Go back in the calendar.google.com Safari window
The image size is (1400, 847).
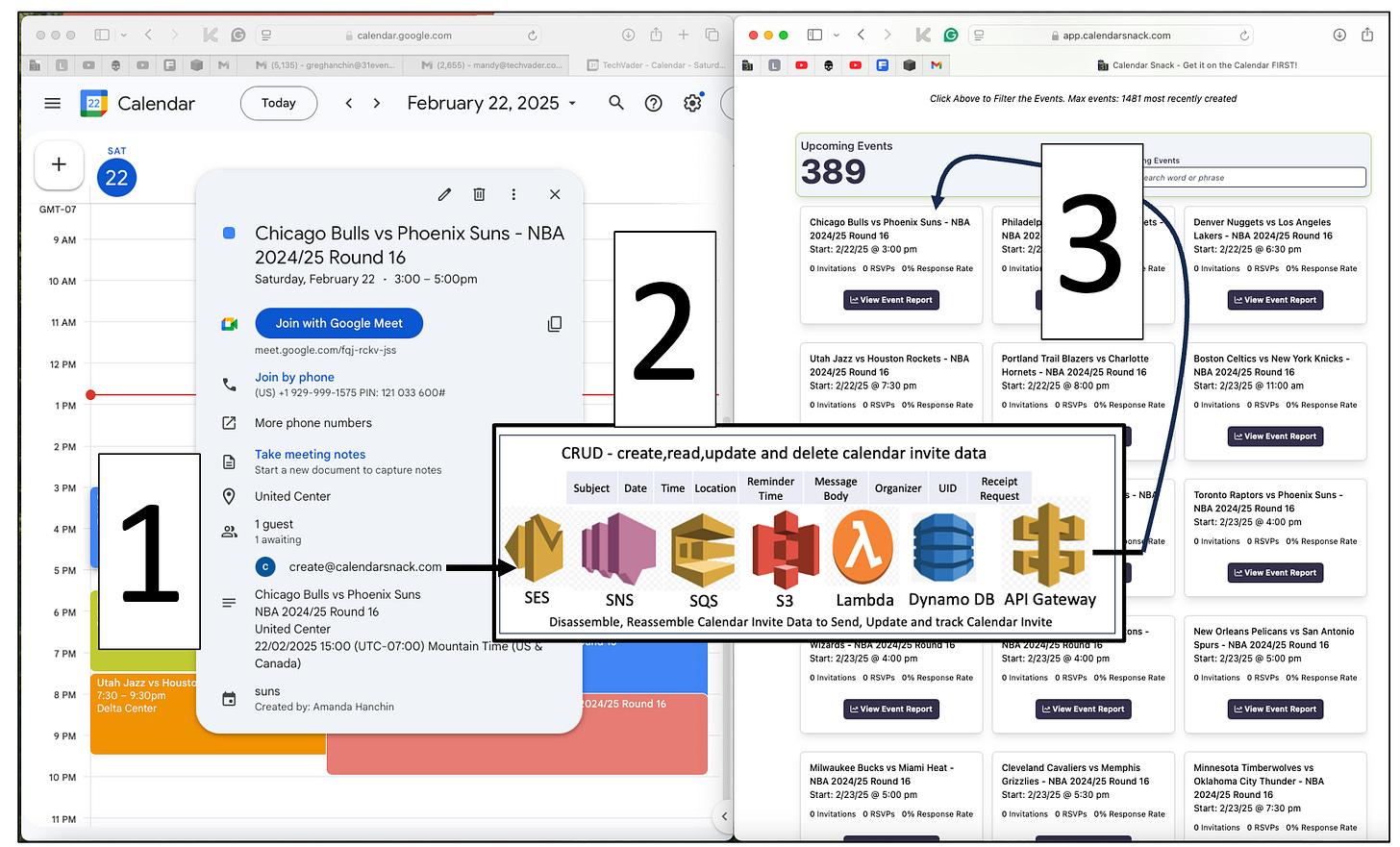coord(148,35)
